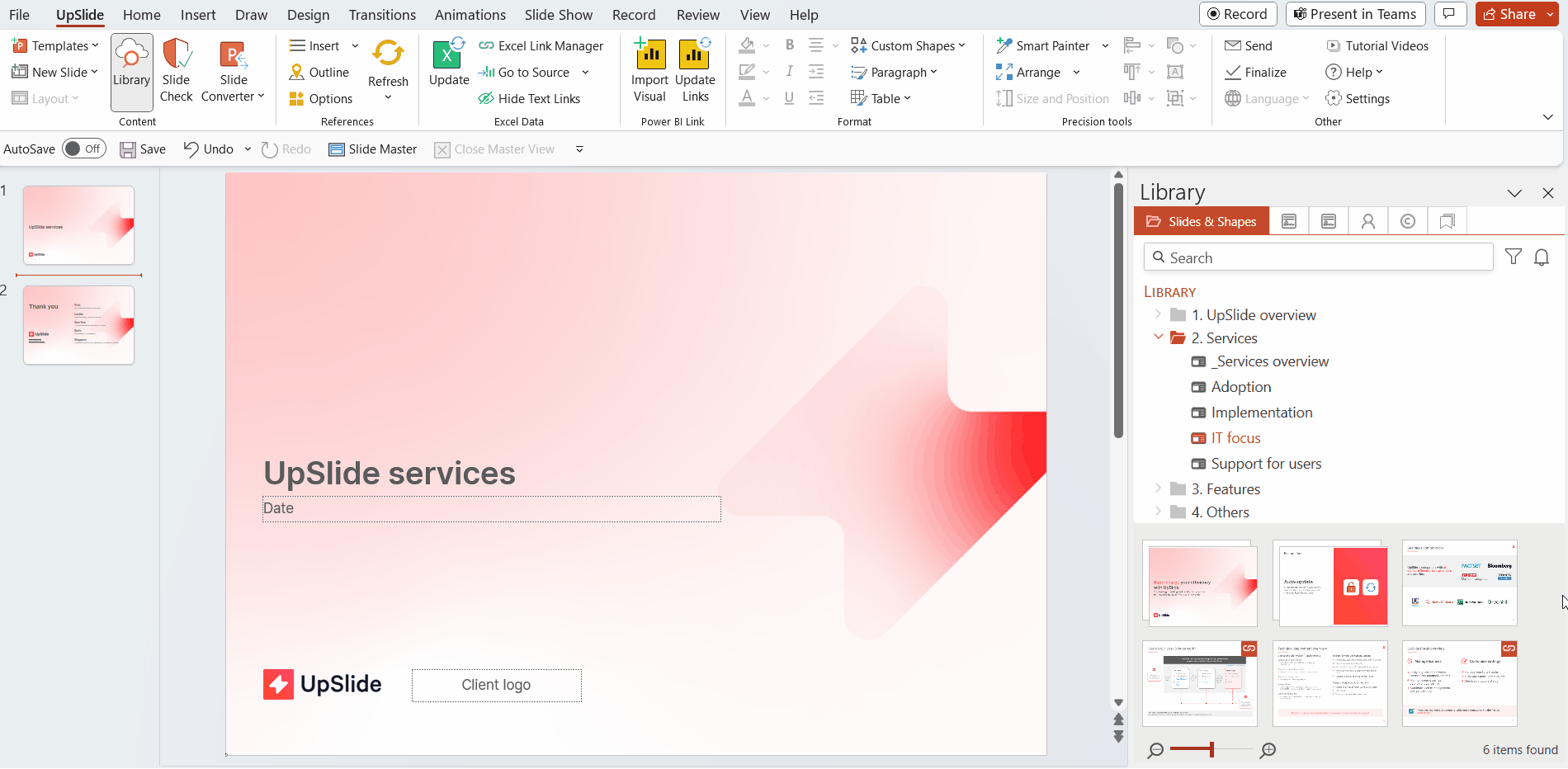1568x769 pixels.
Task: Apply underline formatting
Action: tap(789, 98)
